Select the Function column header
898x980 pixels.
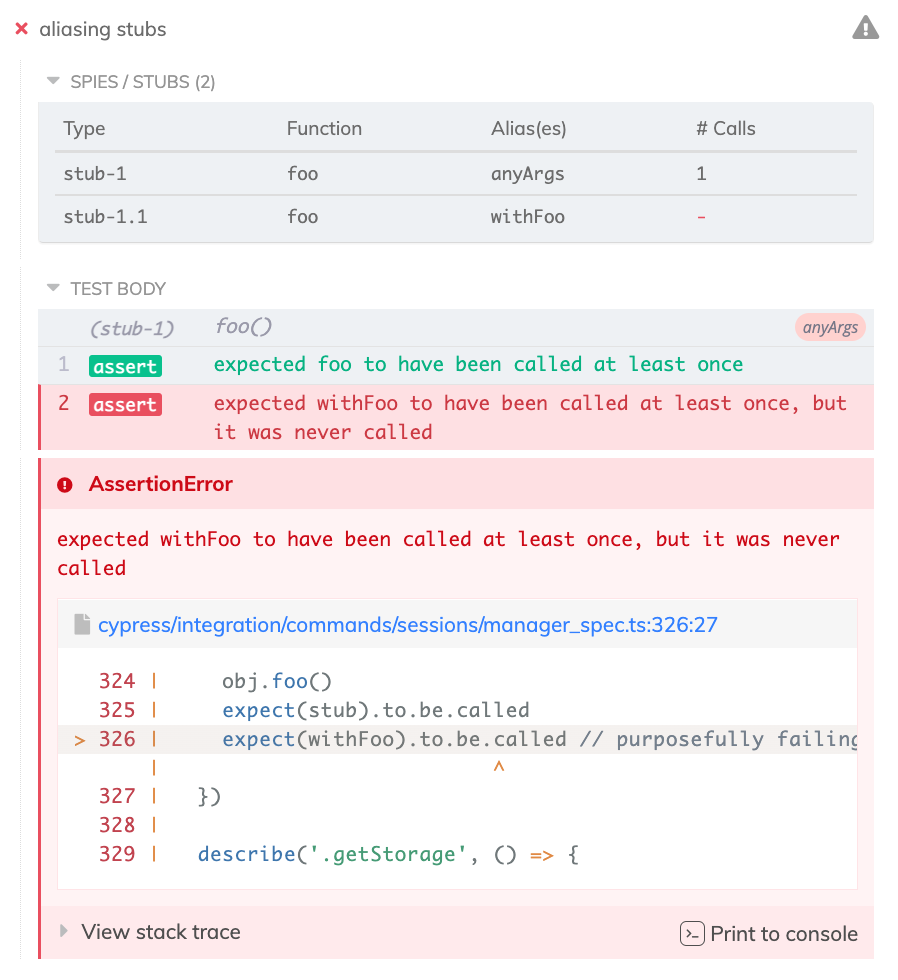pyautogui.click(x=323, y=128)
